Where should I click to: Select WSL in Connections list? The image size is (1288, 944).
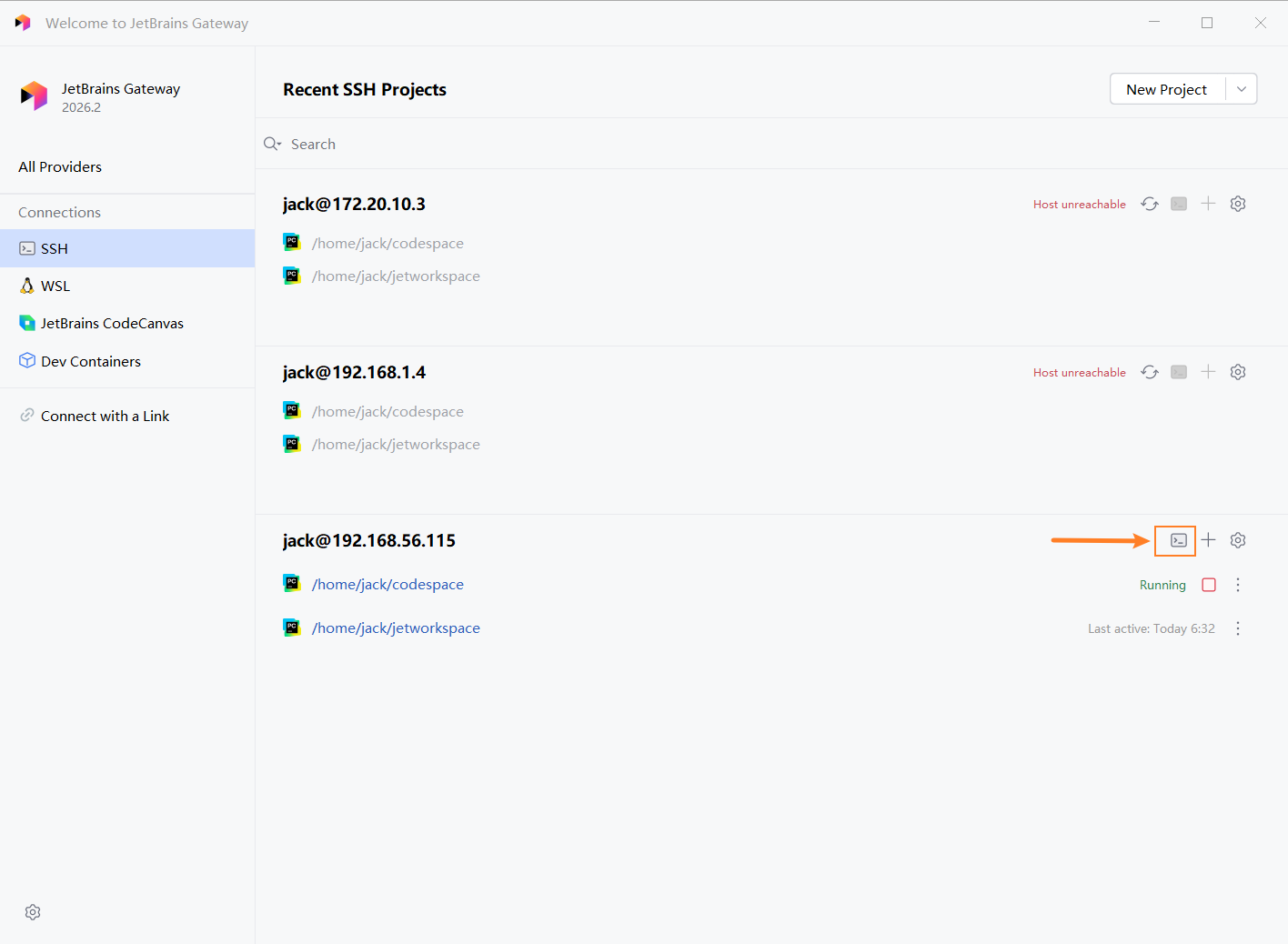(x=127, y=286)
